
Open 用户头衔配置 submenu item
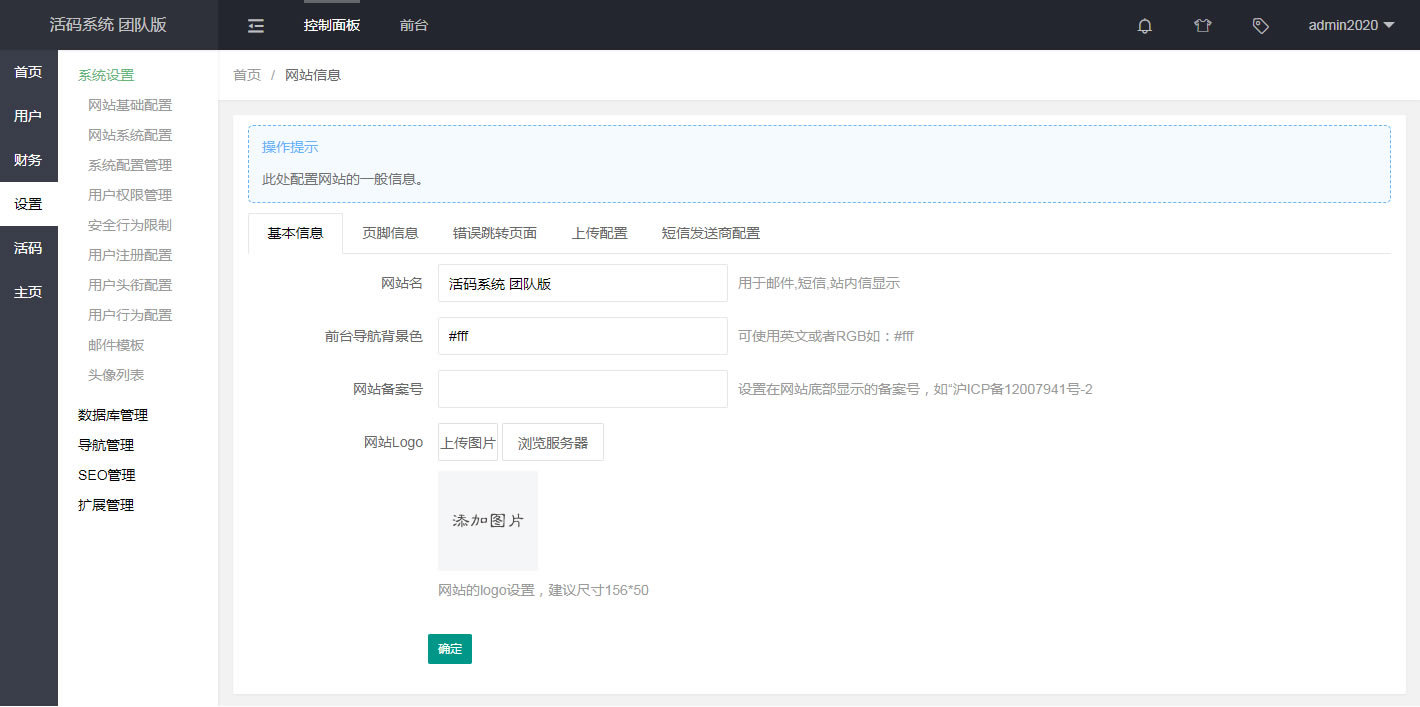pyautogui.click(x=130, y=285)
